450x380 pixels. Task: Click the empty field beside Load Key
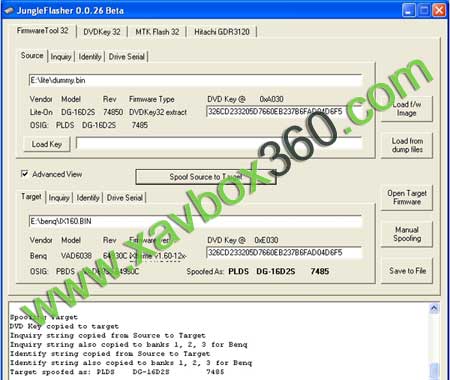[219, 144]
